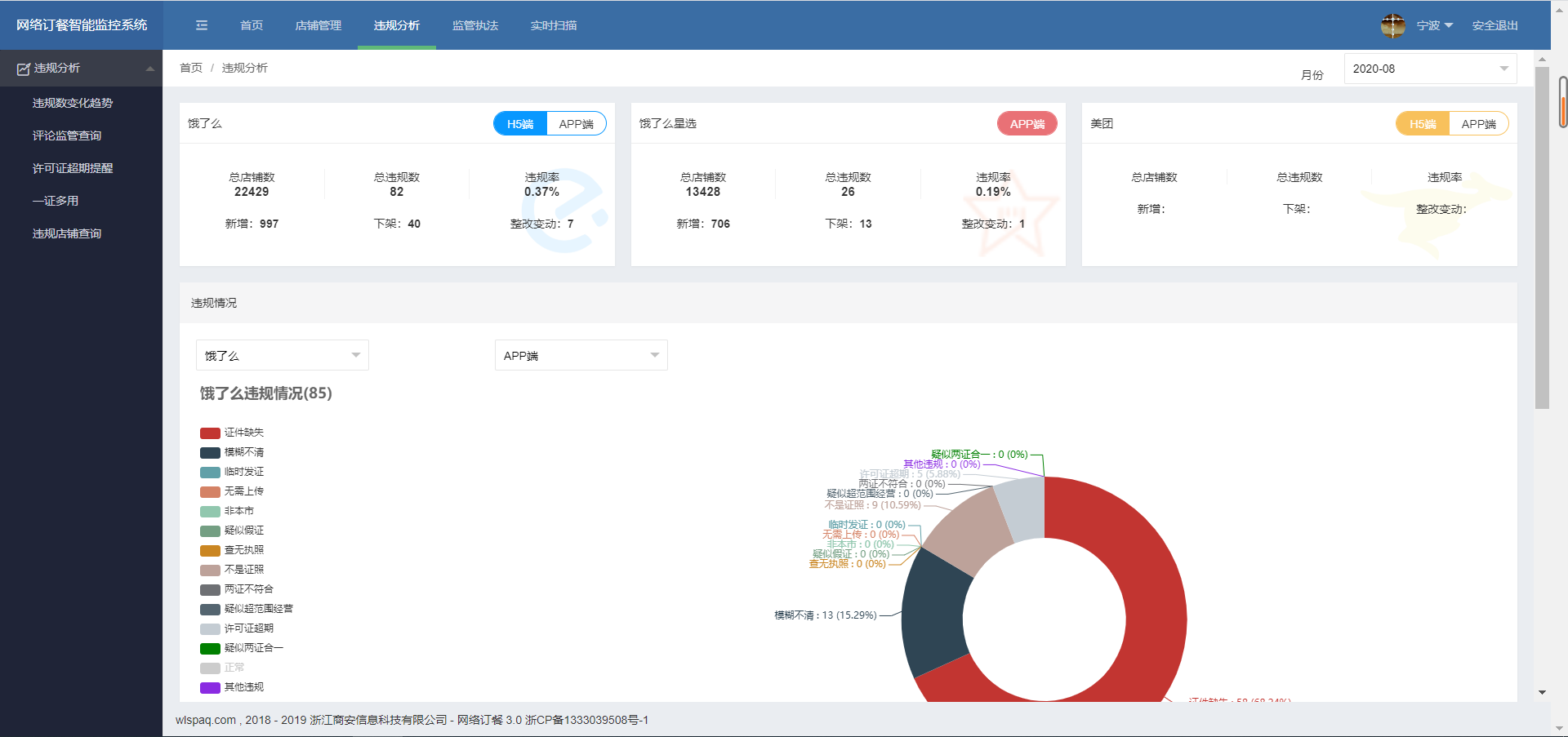Open 违规店铺查询 sidebar item
The height and width of the screenshot is (737, 1568).
(x=67, y=233)
